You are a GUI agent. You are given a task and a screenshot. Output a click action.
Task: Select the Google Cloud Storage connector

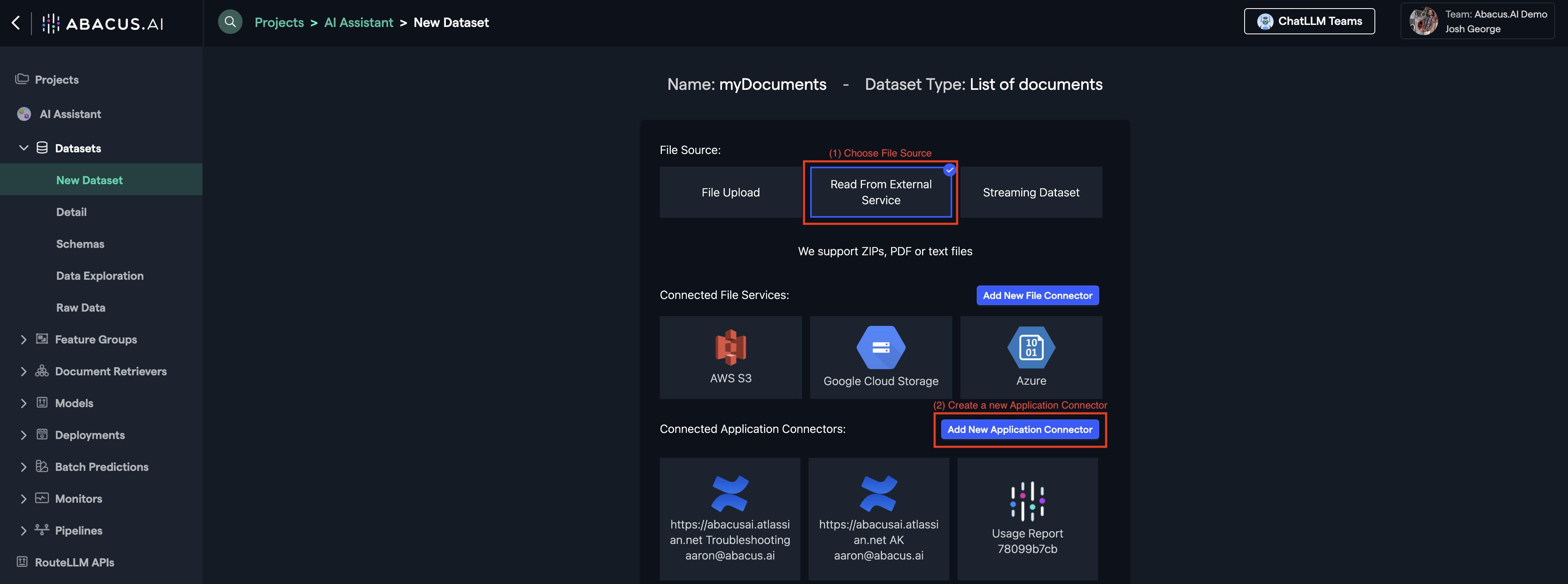point(880,357)
